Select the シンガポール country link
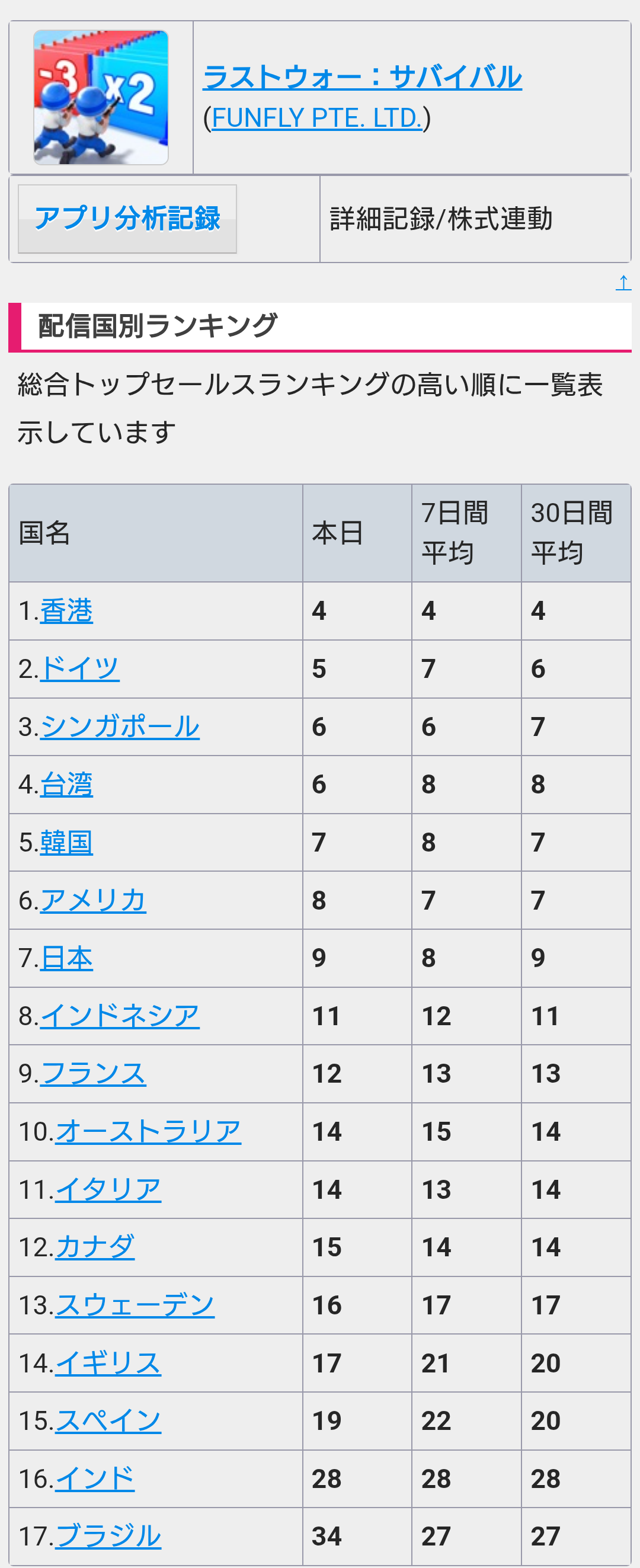The height and width of the screenshot is (1568, 640). pyautogui.click(x=119, y=726)
